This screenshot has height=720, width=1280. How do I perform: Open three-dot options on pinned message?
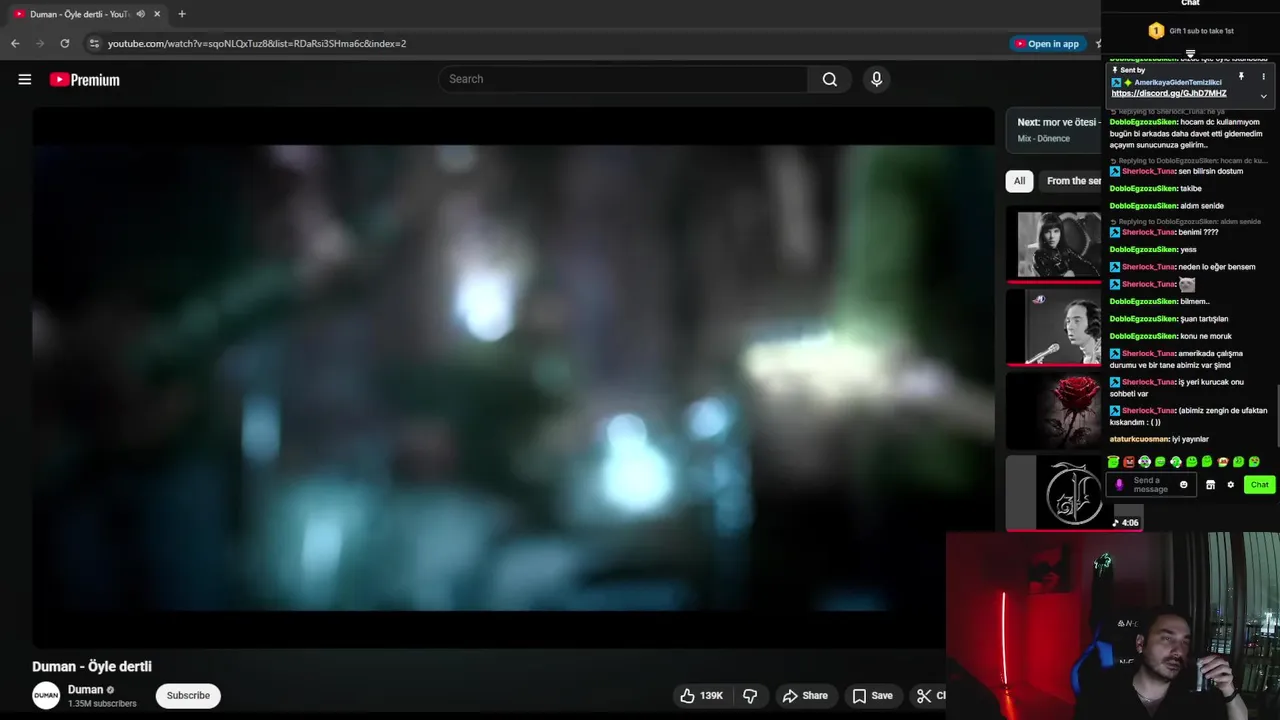pyautogui.click(x=1263, y=77)
